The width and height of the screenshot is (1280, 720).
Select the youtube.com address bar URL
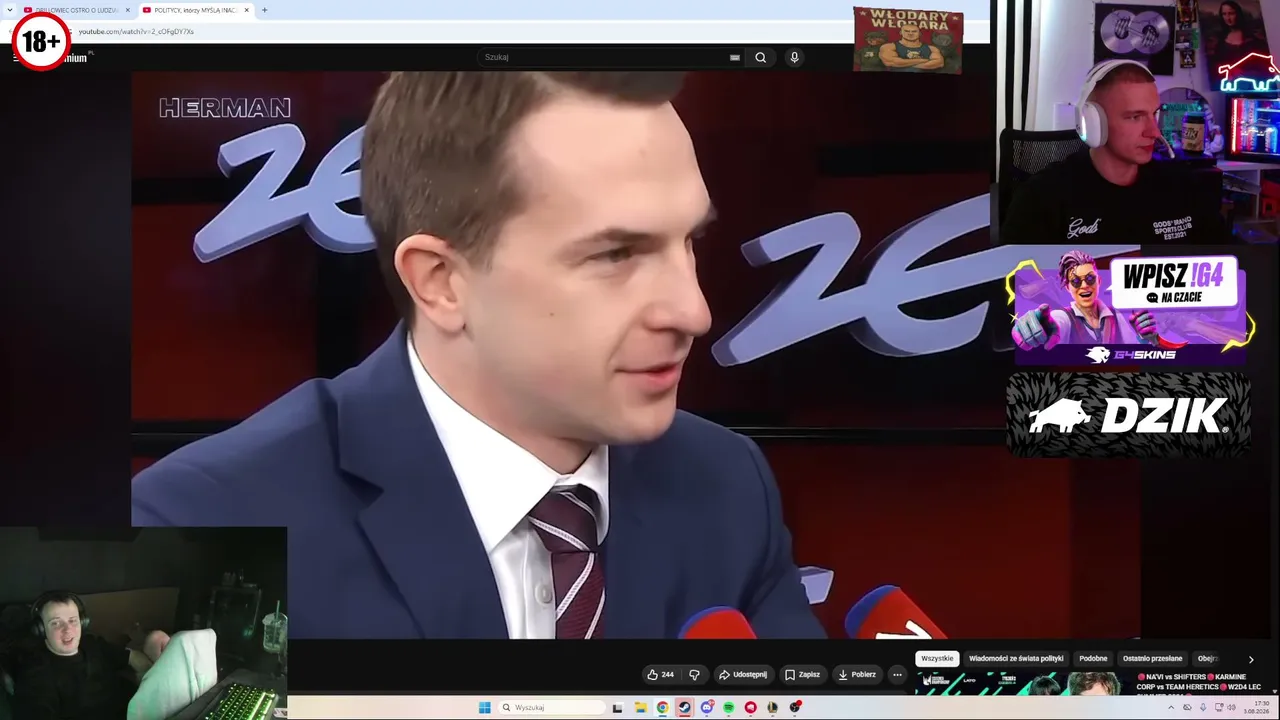click(136, 31)
